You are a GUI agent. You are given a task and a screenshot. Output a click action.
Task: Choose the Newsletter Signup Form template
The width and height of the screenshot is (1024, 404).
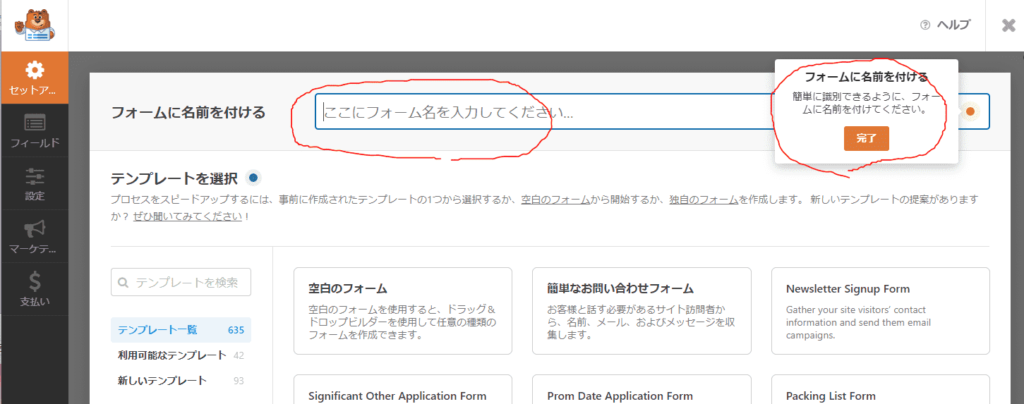[880, 311]
